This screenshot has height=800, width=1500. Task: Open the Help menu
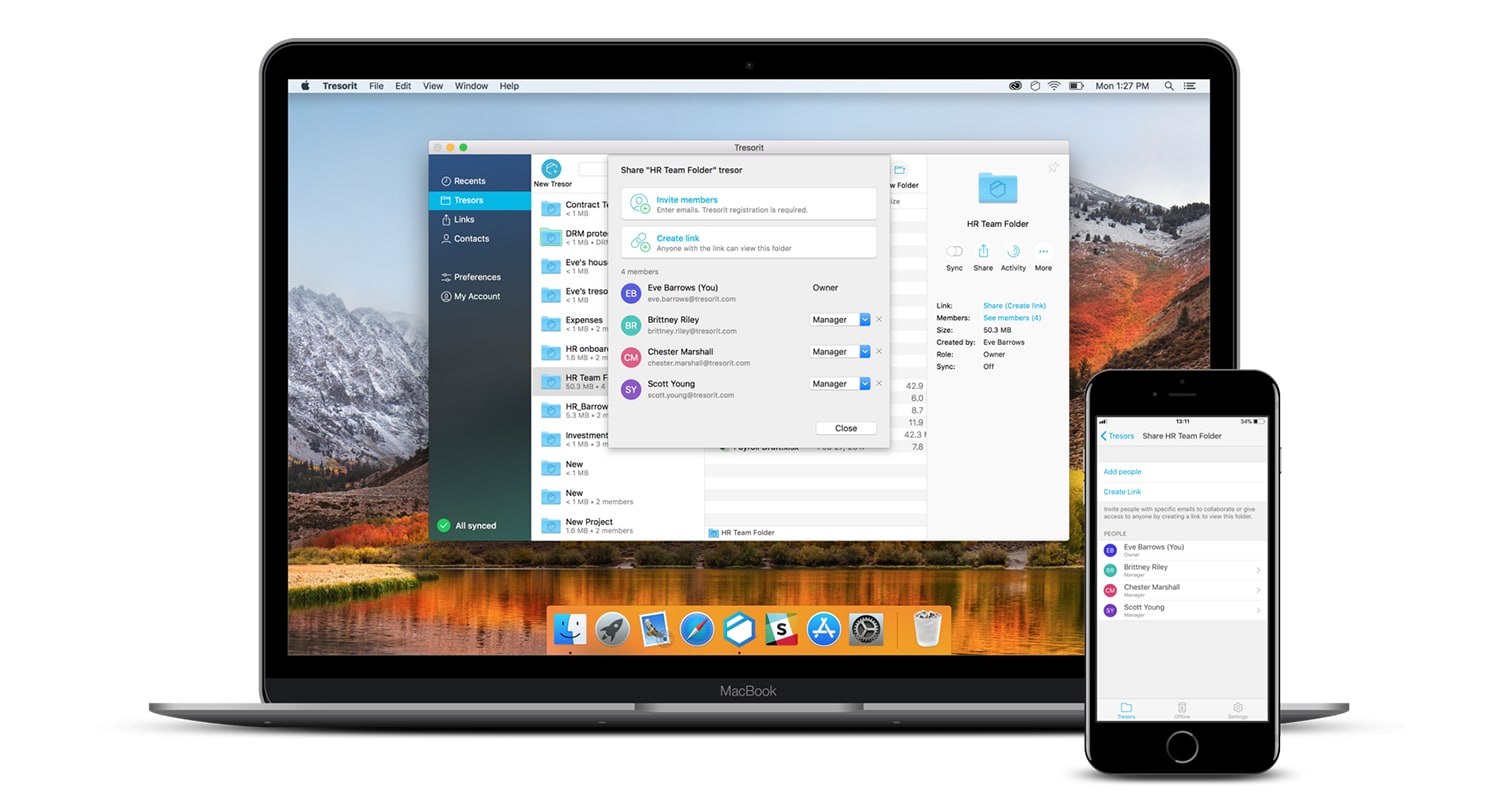(509, 86)
